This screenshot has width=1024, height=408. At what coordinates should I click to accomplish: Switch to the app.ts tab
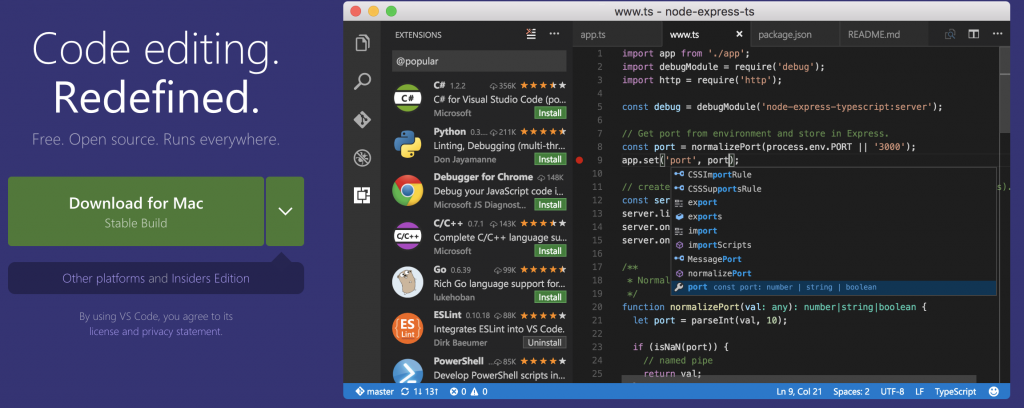tap(593, 35)
